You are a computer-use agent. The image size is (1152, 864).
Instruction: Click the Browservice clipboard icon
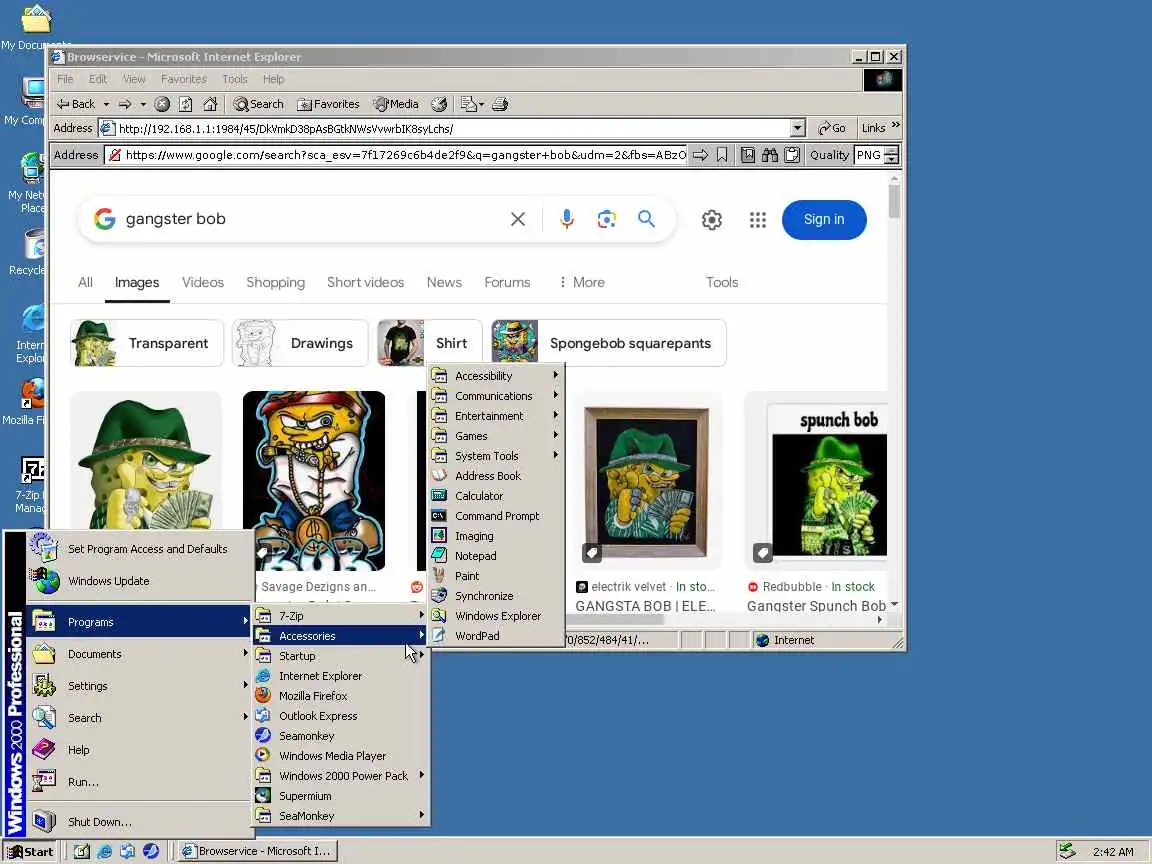[792, 155]
